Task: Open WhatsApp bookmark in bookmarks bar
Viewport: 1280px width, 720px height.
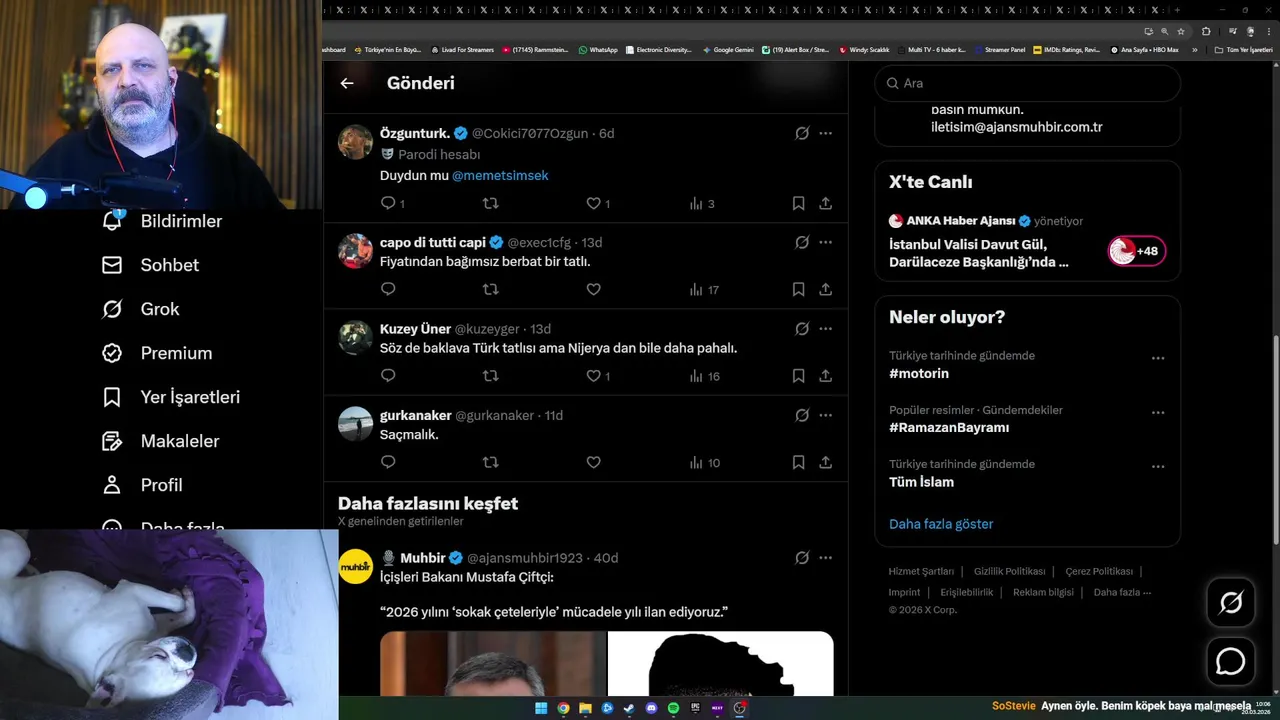Action: click(x=598, y=49)
